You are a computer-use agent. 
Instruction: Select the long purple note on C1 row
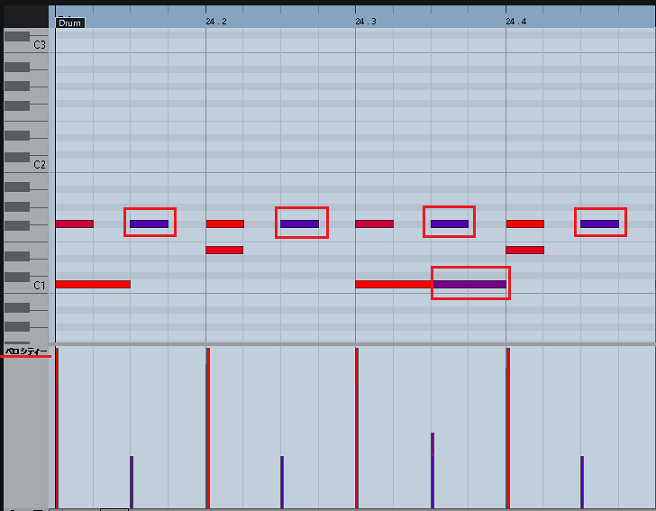tap(470, 284)
